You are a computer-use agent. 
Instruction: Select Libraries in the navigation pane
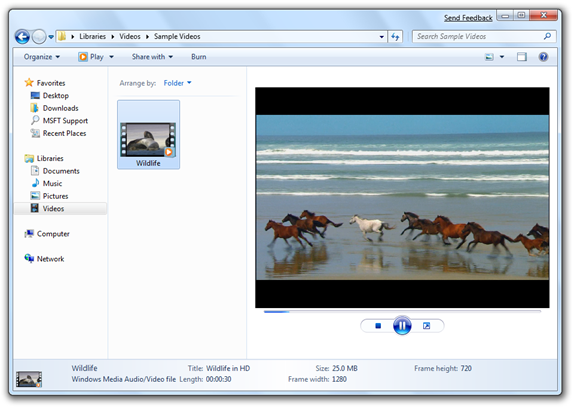pyautogui.click(x=50, y=158)
